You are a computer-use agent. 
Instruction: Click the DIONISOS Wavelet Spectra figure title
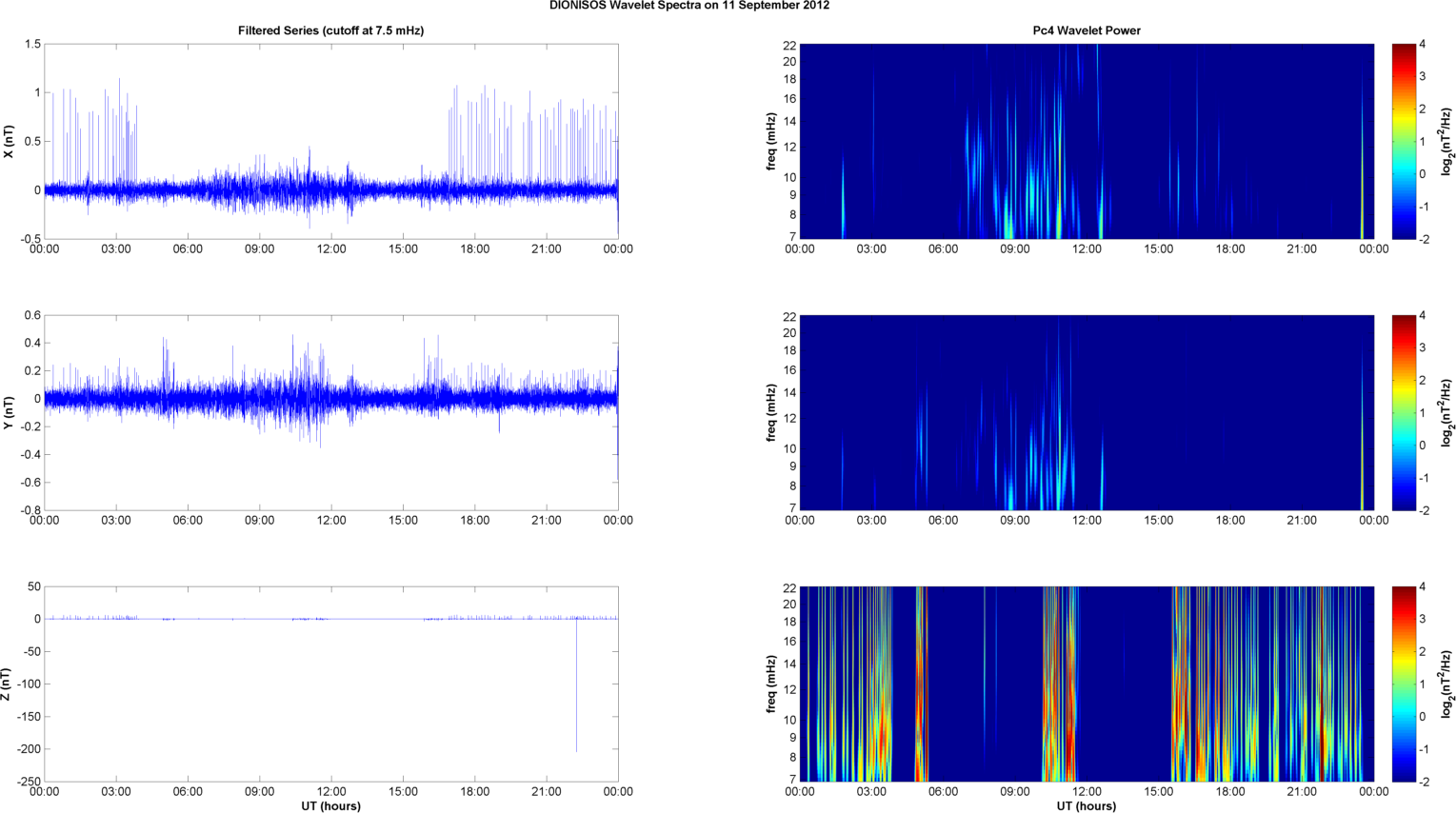(688, 6)
